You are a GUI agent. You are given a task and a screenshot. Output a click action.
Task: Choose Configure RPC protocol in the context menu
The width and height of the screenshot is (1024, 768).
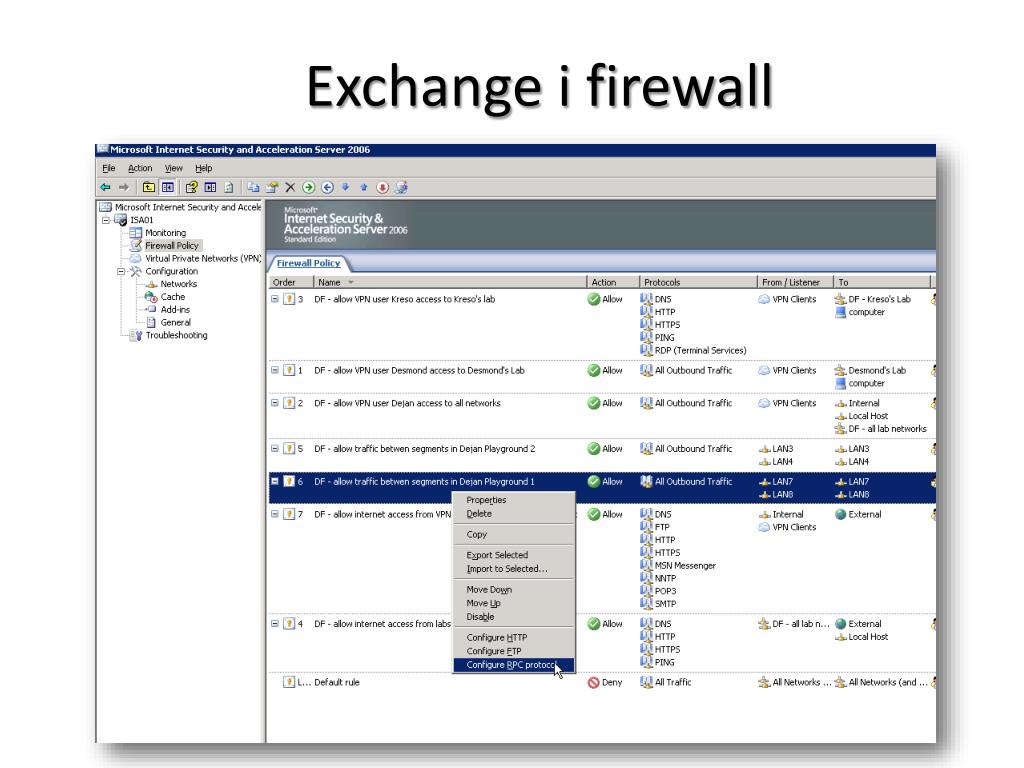513,665
